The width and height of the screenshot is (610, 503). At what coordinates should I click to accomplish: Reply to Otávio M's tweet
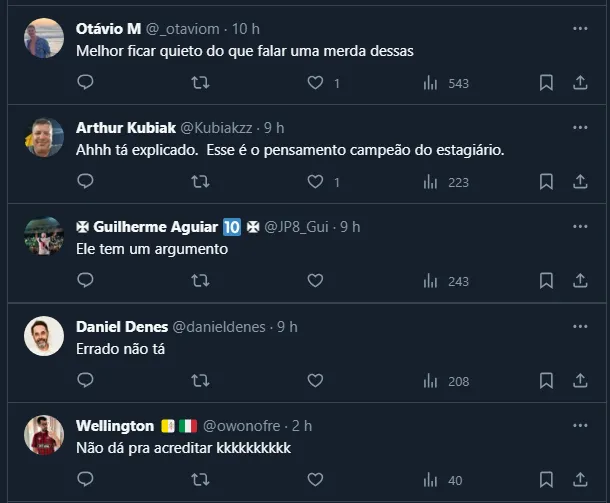pos(85,83)
